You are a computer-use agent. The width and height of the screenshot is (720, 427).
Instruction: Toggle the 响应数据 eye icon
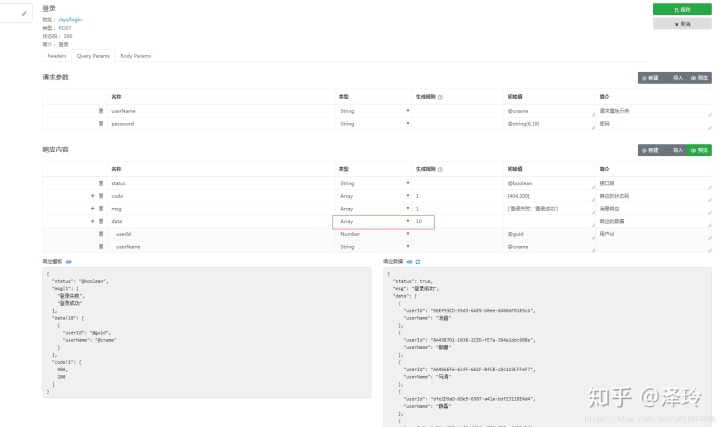(x=410, y=262)
